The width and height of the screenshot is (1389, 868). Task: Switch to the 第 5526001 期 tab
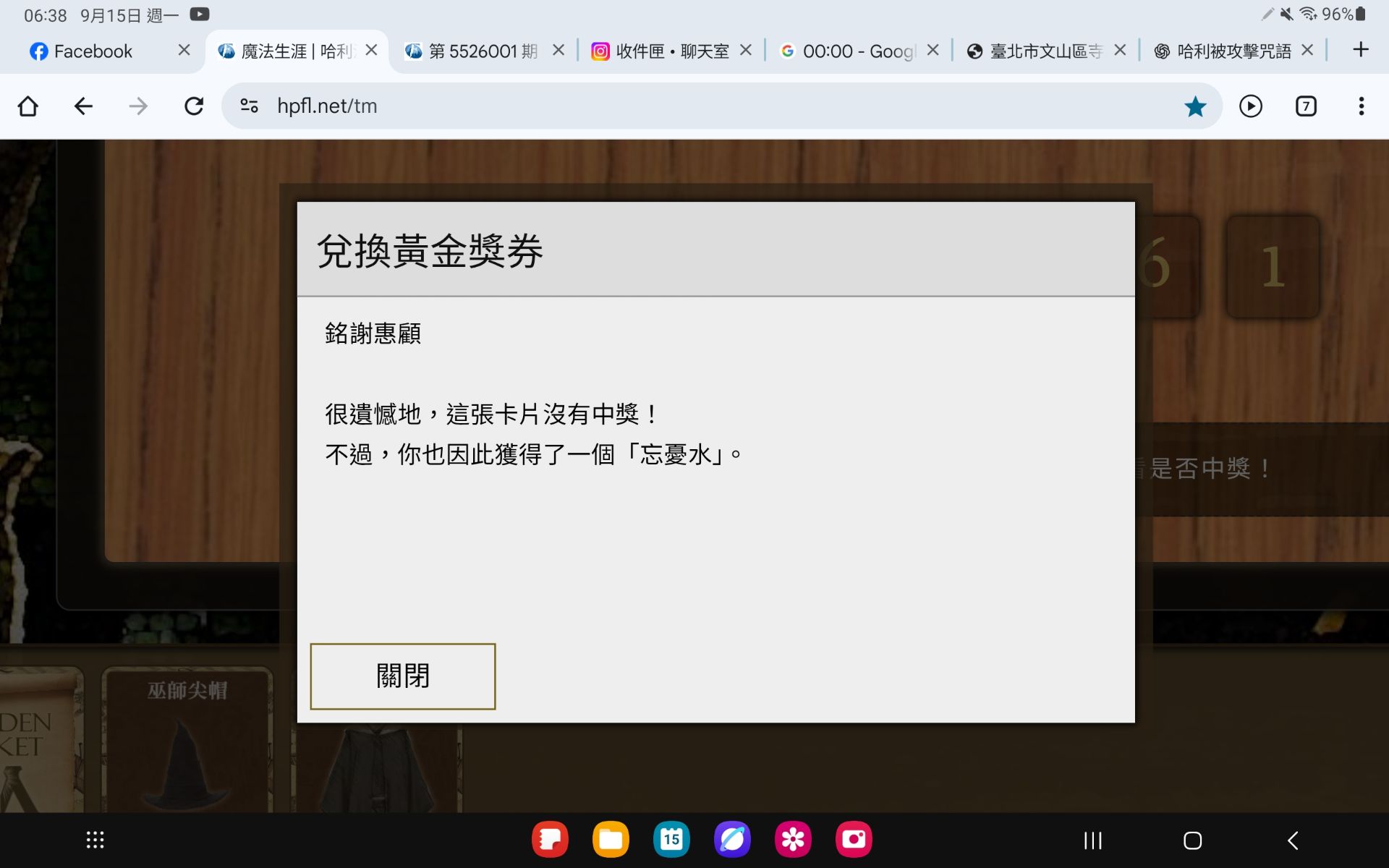483,51
